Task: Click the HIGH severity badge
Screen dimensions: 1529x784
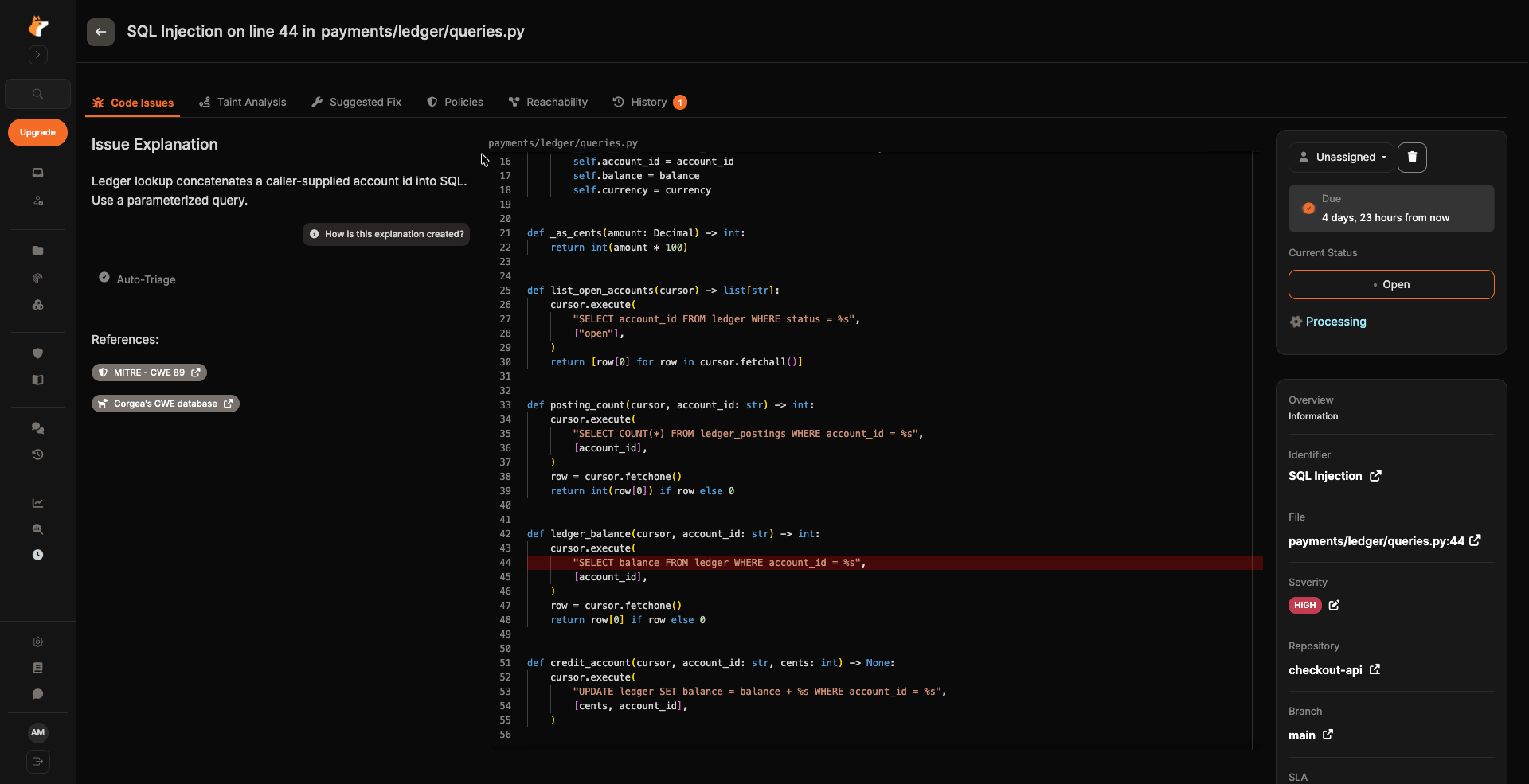Action: (1304, 606)
